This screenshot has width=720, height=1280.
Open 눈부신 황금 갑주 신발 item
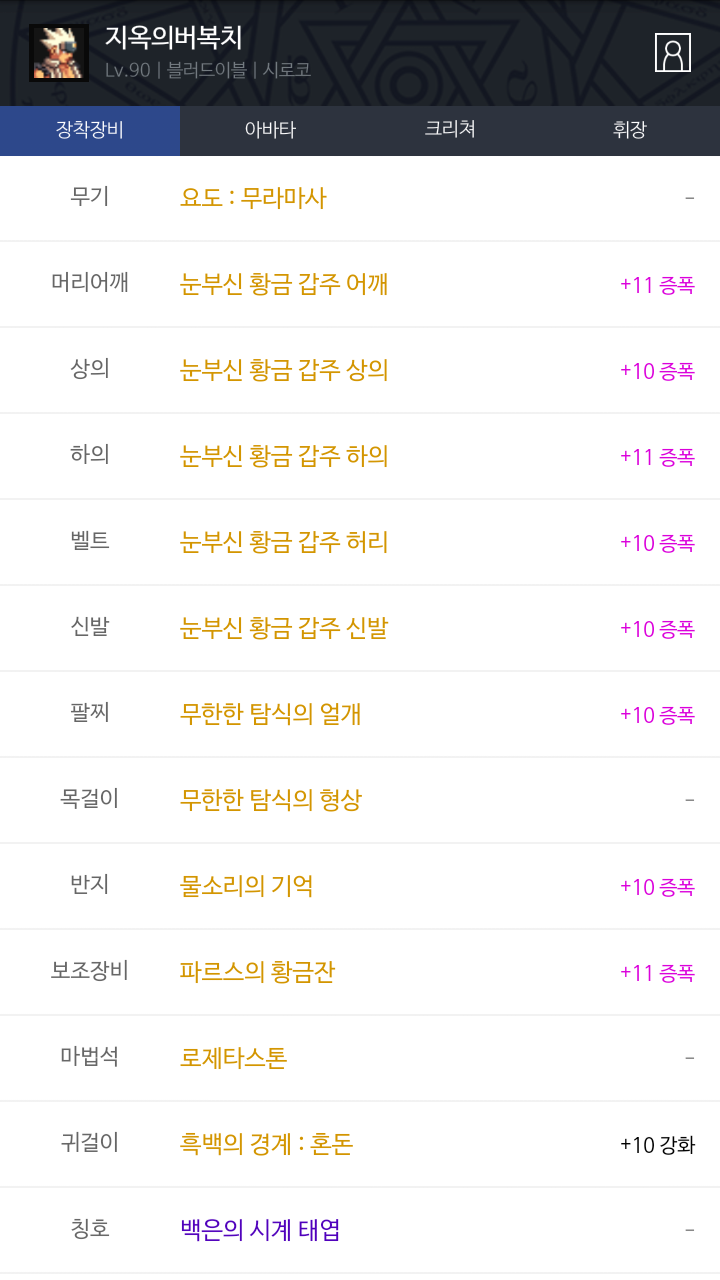284,628
